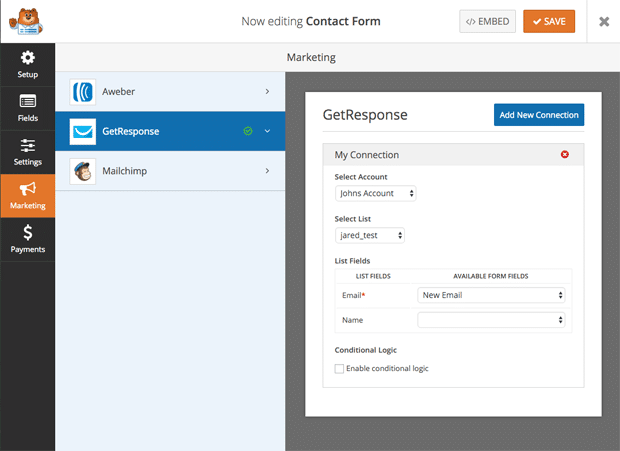Screen dimensions: 620x451
Task: Click the Name field label in the table
Action: coord(352,320)
